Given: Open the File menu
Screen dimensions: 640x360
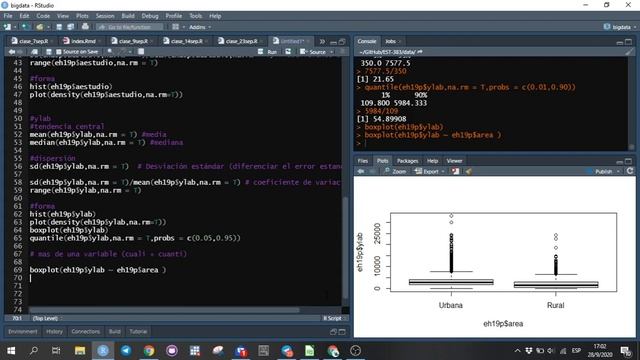Looking at the screenshot, I should coord(8,16).
